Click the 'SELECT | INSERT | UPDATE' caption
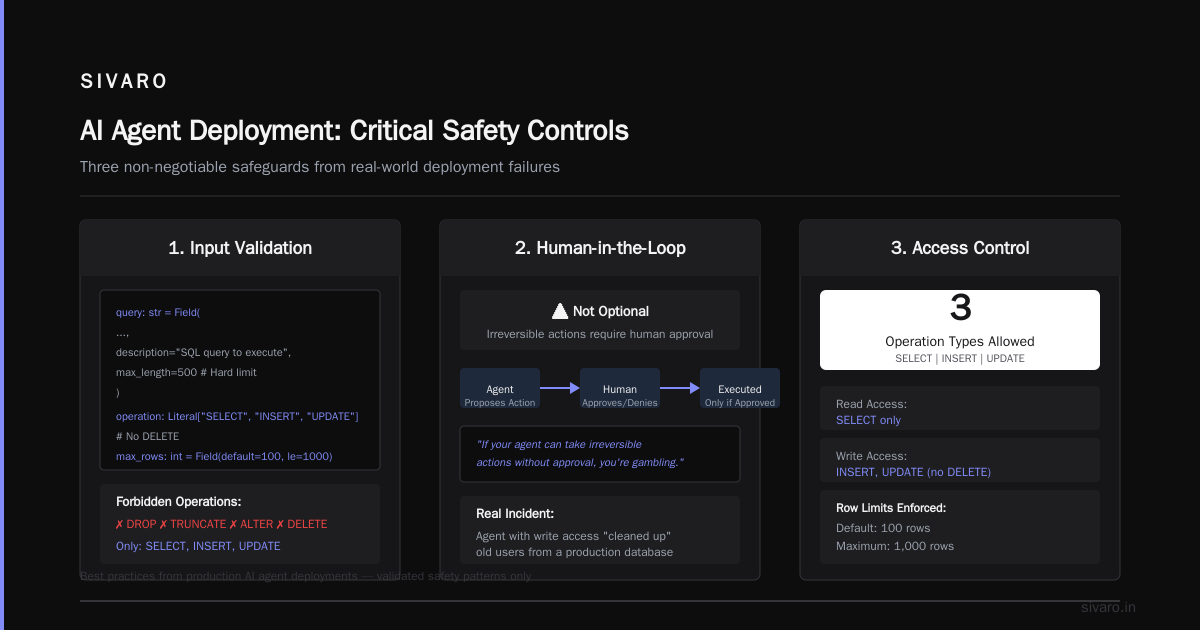 pos(960,358)
